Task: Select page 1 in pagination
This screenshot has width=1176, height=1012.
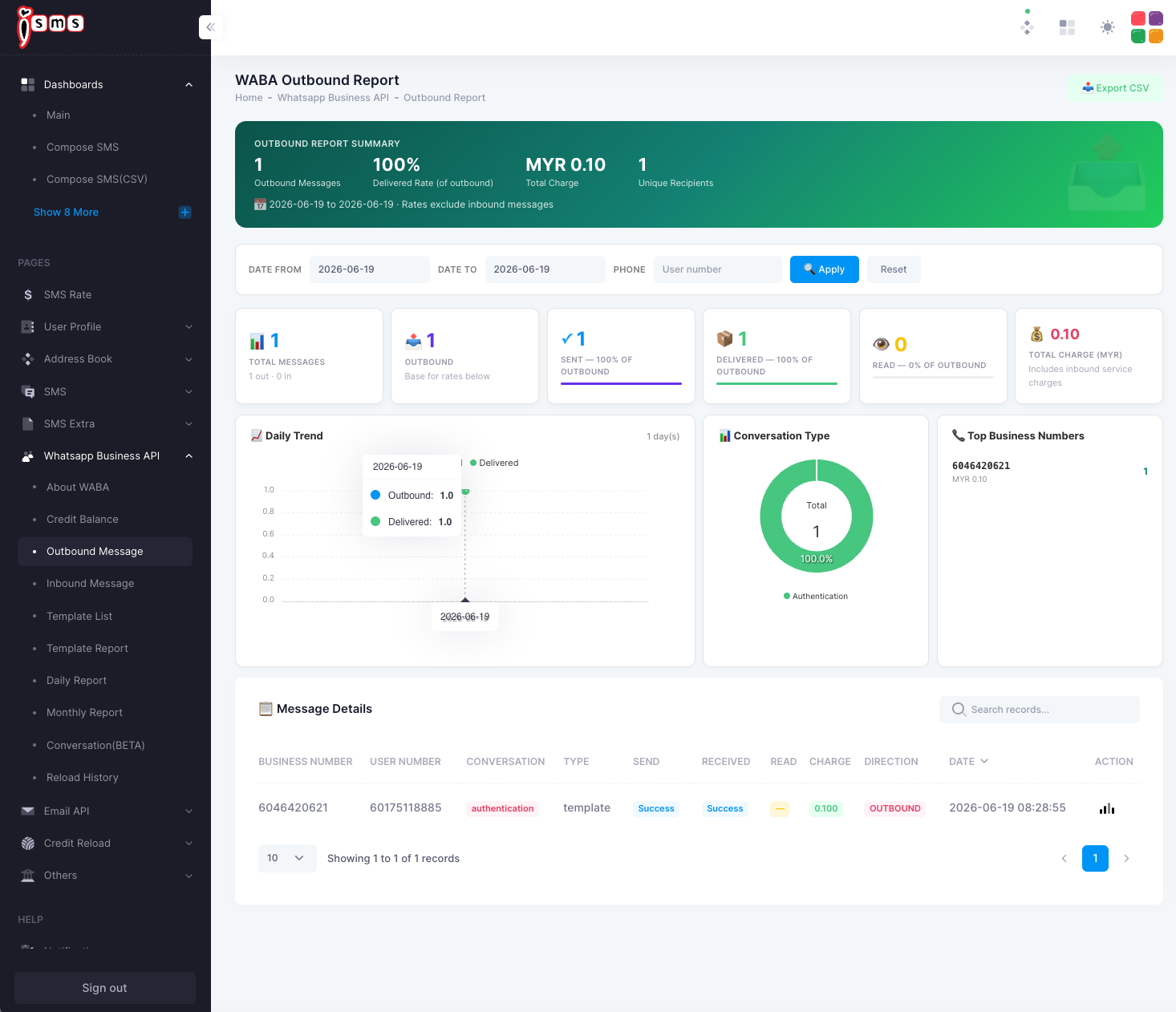Action: [1095, 859]
